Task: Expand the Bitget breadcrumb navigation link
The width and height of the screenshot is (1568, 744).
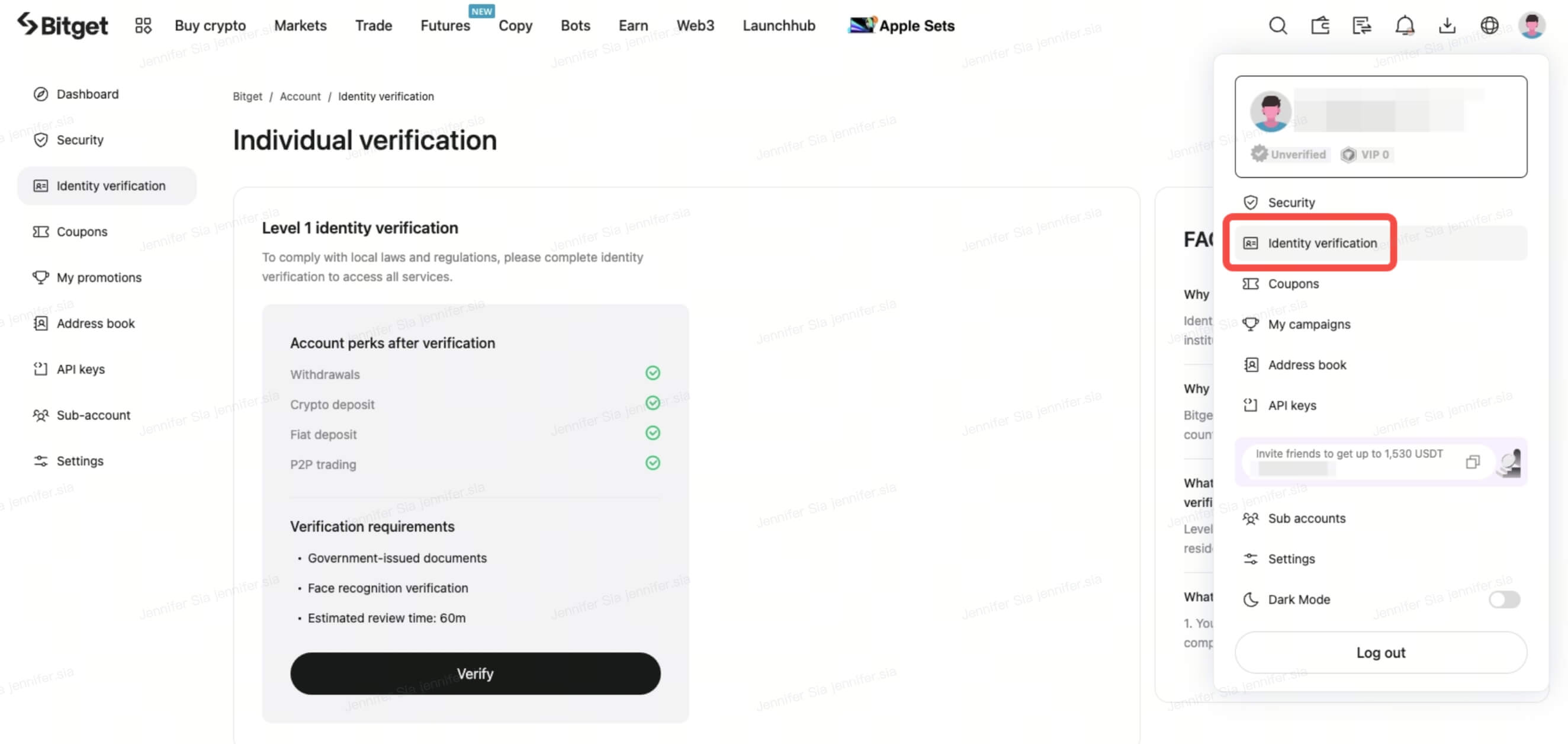Action: [x=247, y=96]
